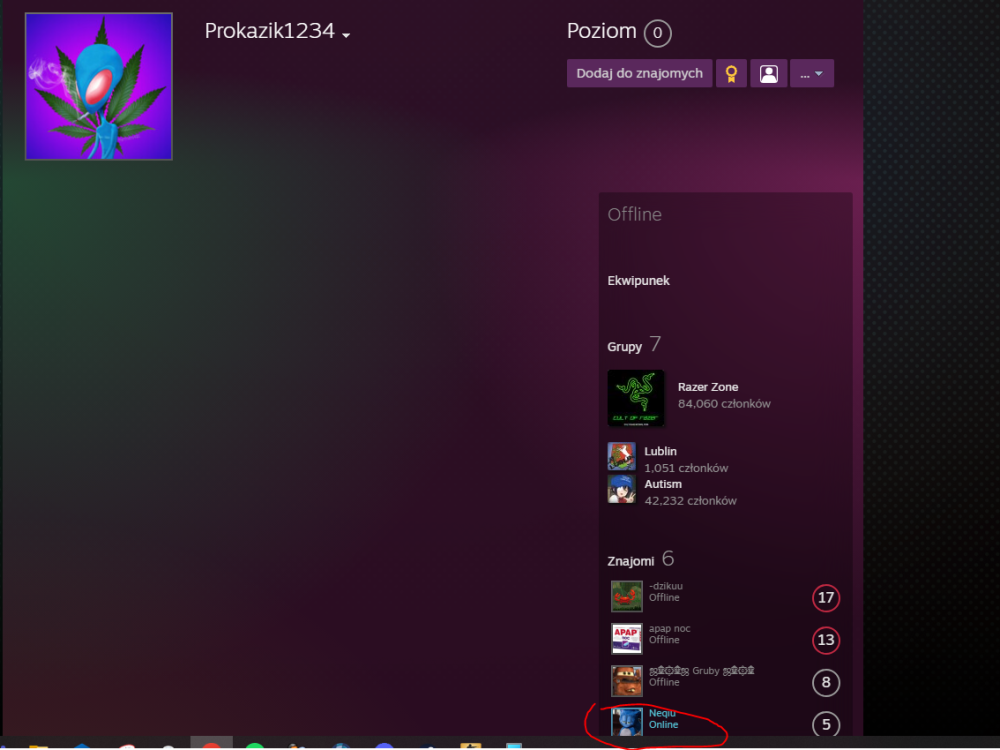The height and width of the screenshot is (750, 1000).
Task: Open the Ekwipunek inventory link
Action: click(638, 281)
